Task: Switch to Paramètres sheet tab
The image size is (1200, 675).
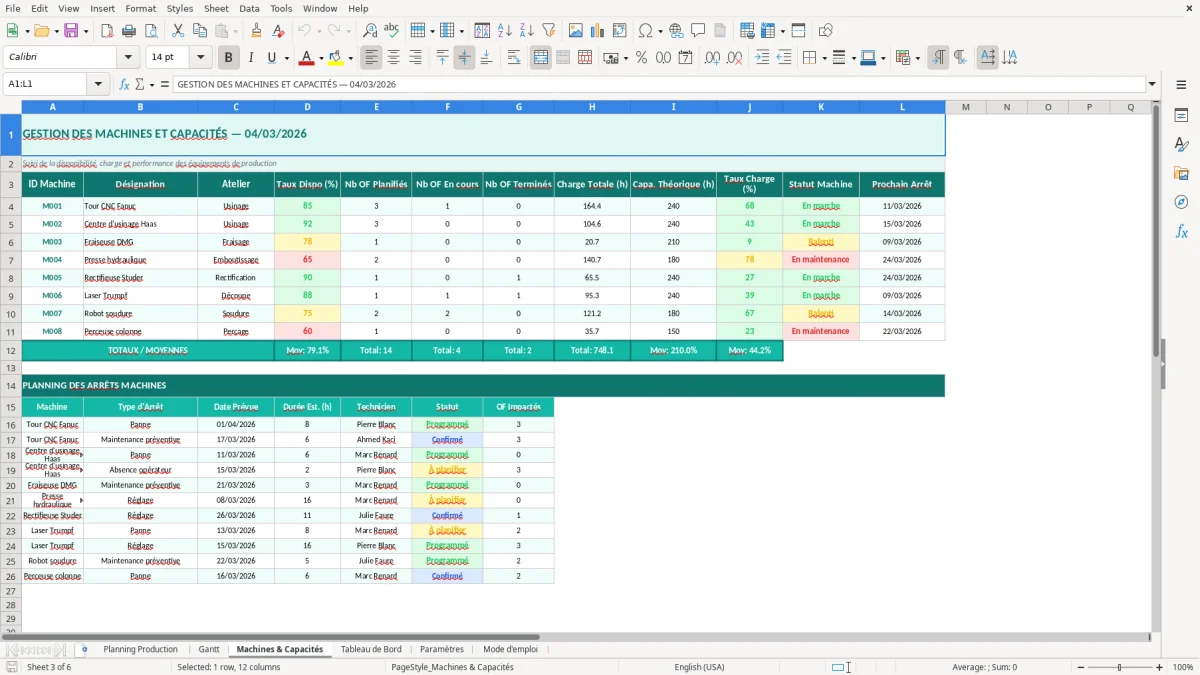Action: pos(442,649)
